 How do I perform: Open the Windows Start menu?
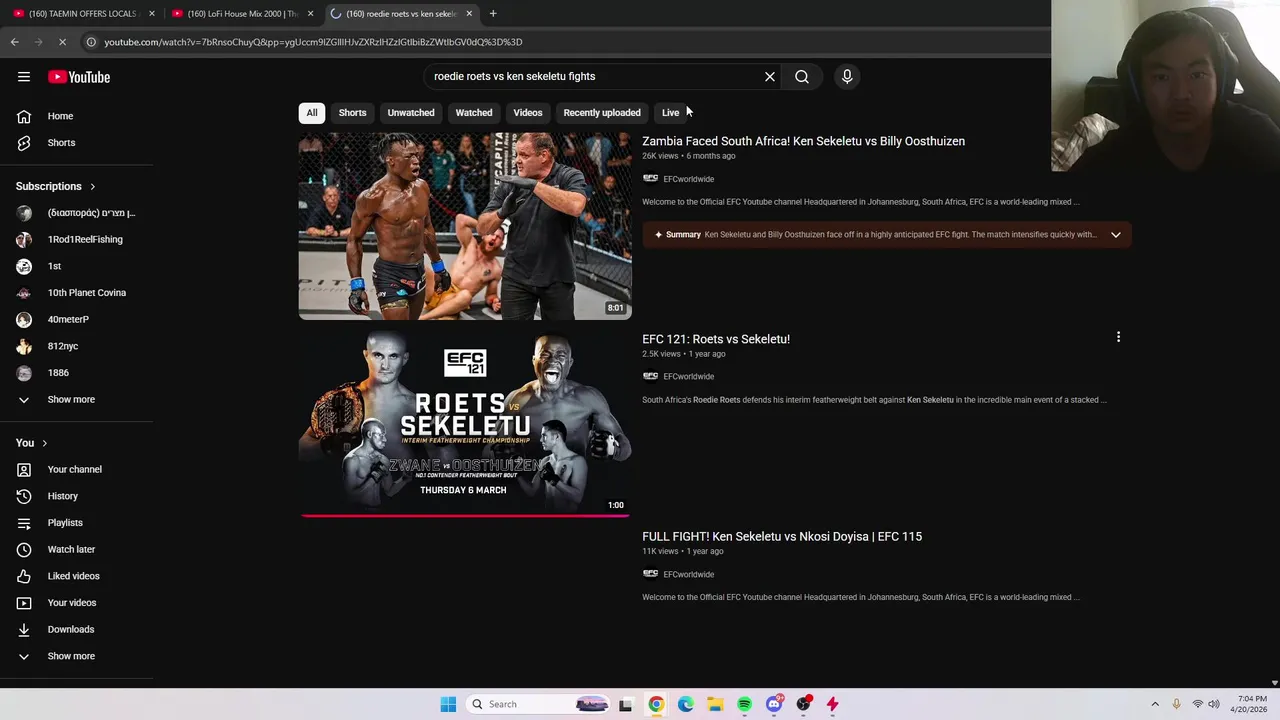point(448,704)
